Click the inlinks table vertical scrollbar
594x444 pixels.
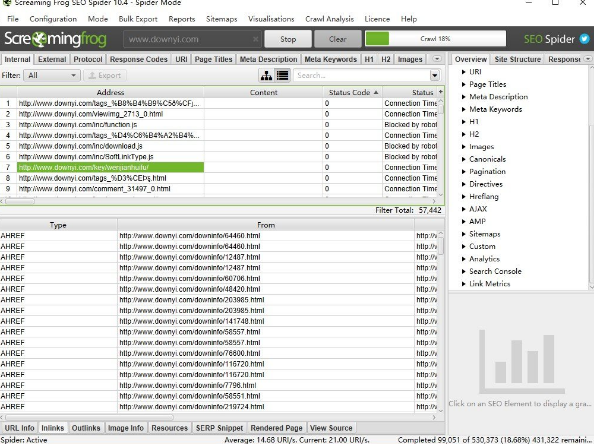(441, 246)
